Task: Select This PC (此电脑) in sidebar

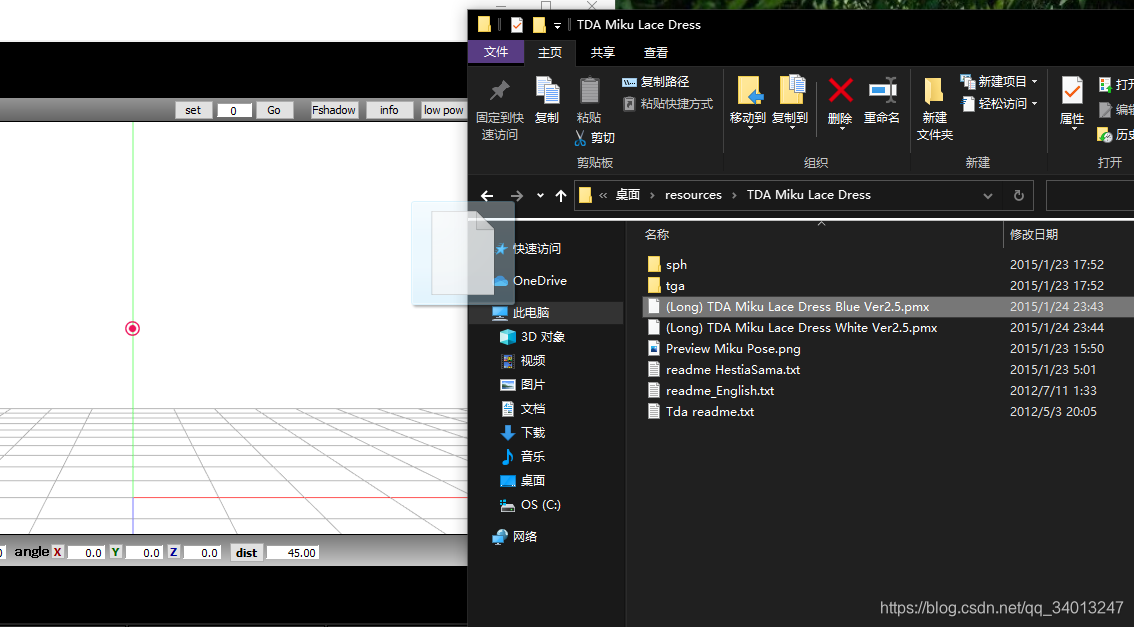Action: point(547,312)
